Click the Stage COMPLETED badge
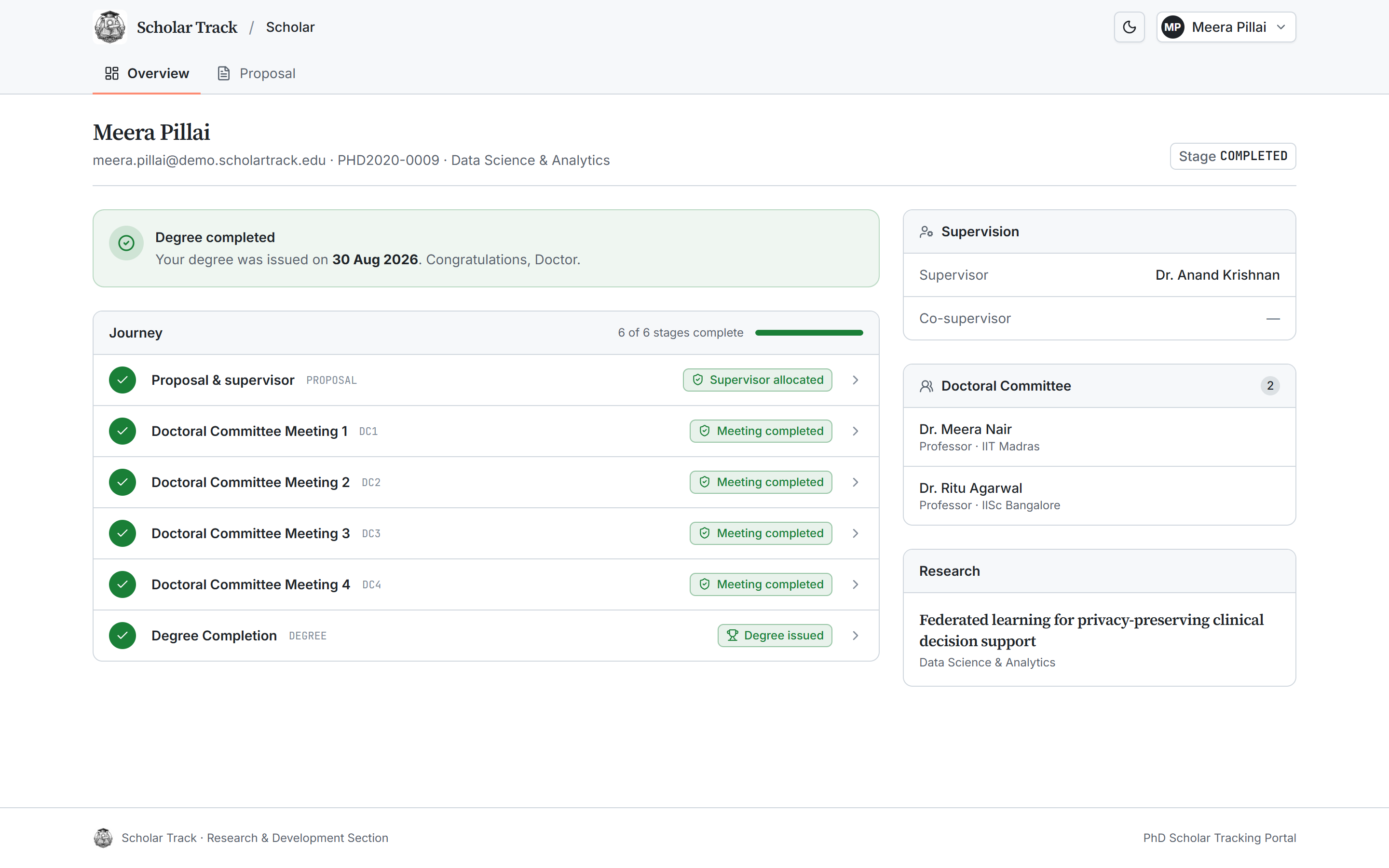Image resolution: width=1389 pixels, height=868 pixels. click(1233, 156)
